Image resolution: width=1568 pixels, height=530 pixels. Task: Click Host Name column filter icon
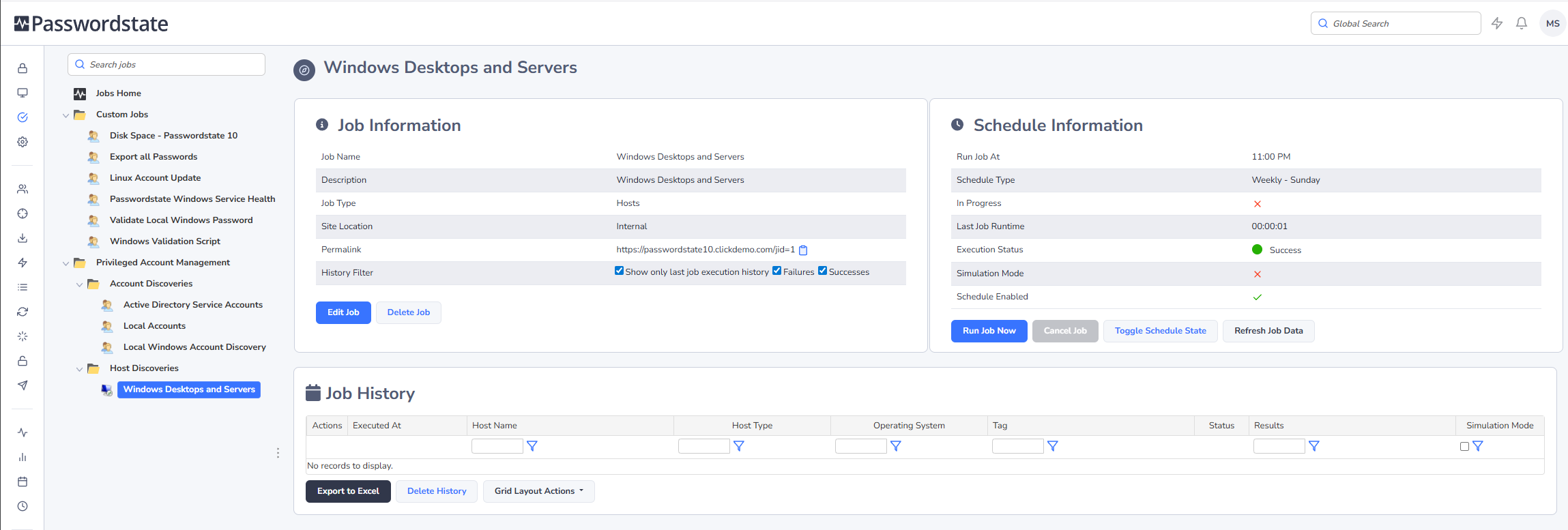(x=532, y=446)
